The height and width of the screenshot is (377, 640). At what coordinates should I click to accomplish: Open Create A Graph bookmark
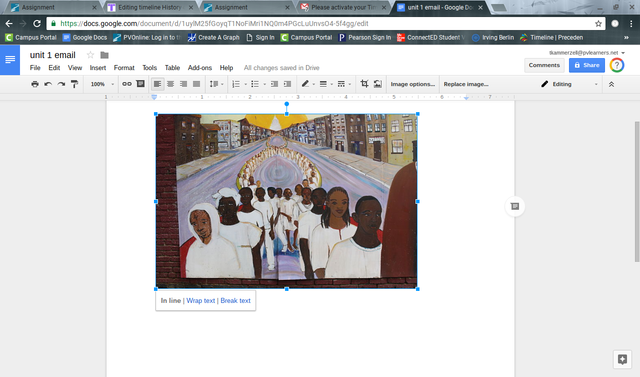(214, 38)
